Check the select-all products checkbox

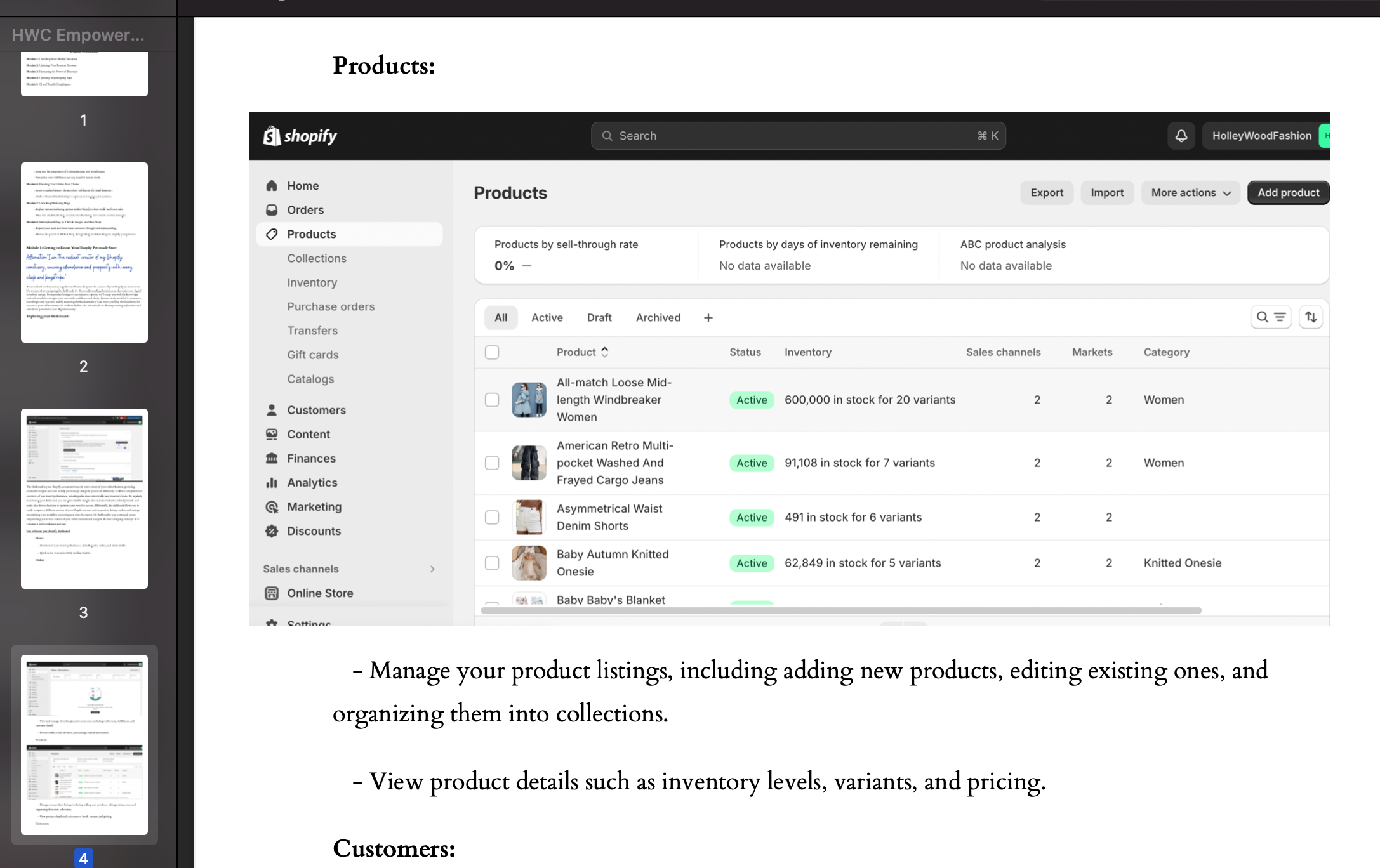492,352
